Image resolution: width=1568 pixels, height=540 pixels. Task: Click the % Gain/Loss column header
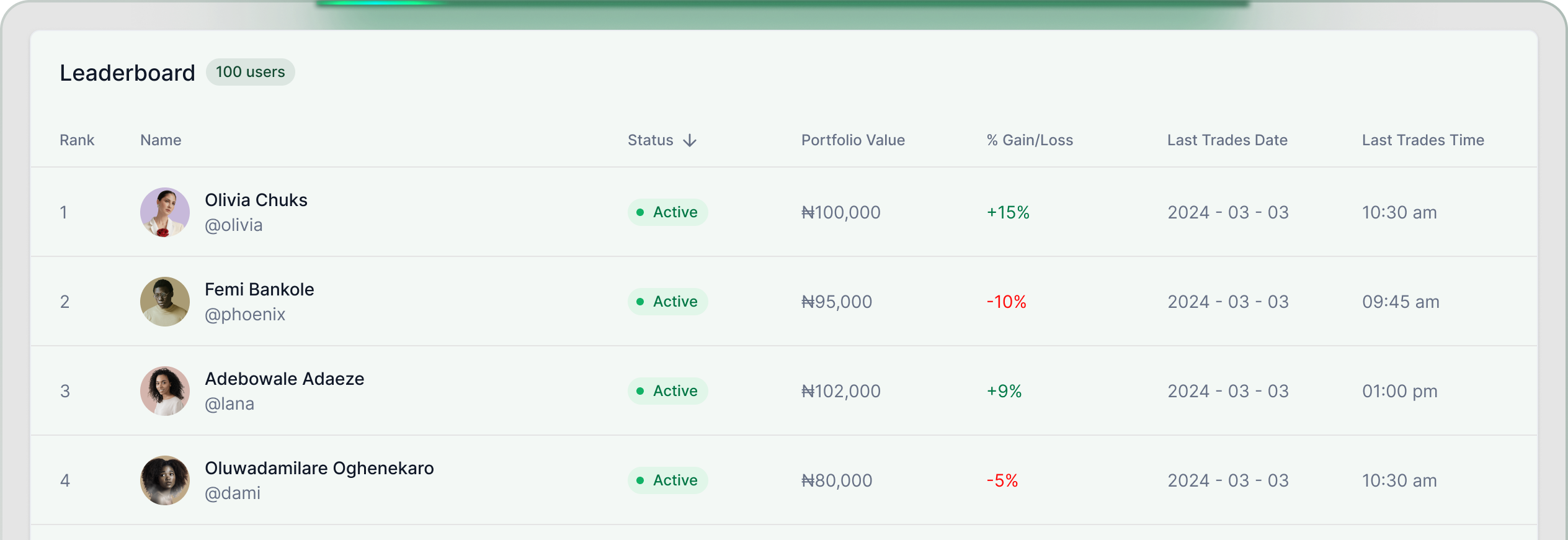point(1030,140)
